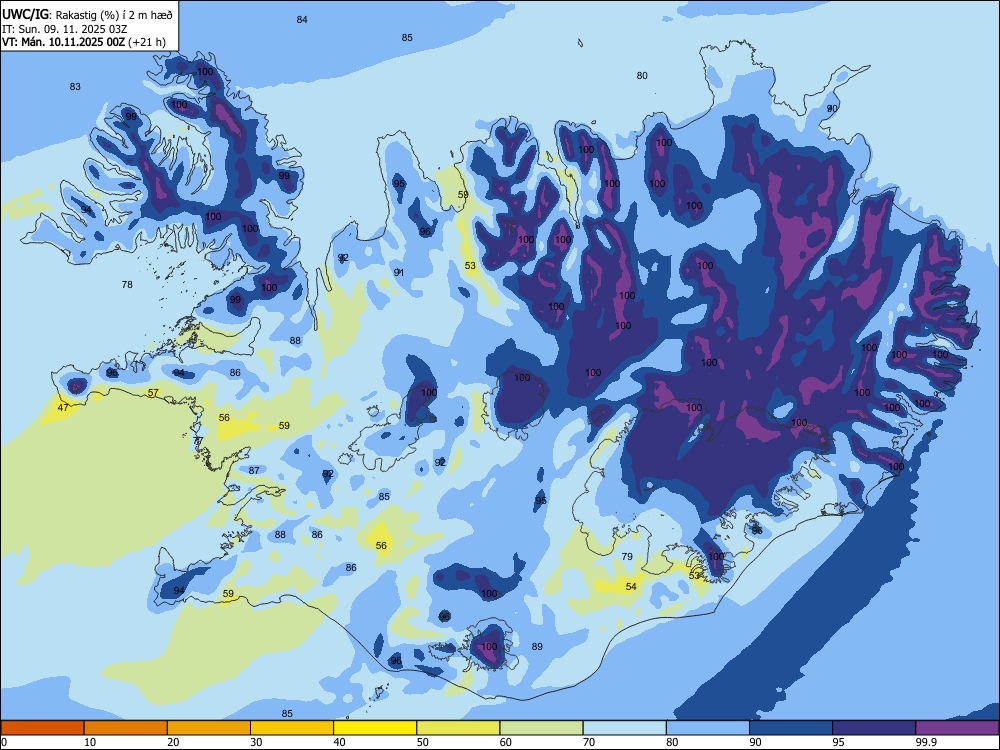Click the light green 60–70 legend swatch
1000x750 pixels.
tap(541, 728)
